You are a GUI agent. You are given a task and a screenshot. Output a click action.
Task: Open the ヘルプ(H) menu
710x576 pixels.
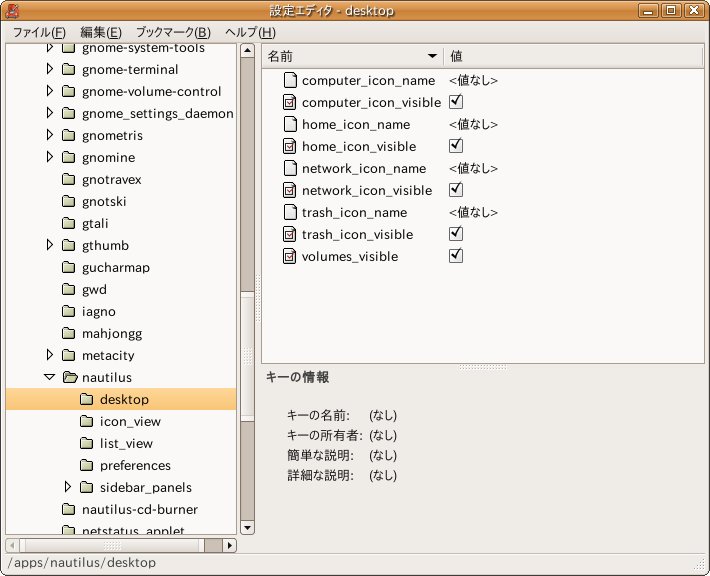point(250,32)
